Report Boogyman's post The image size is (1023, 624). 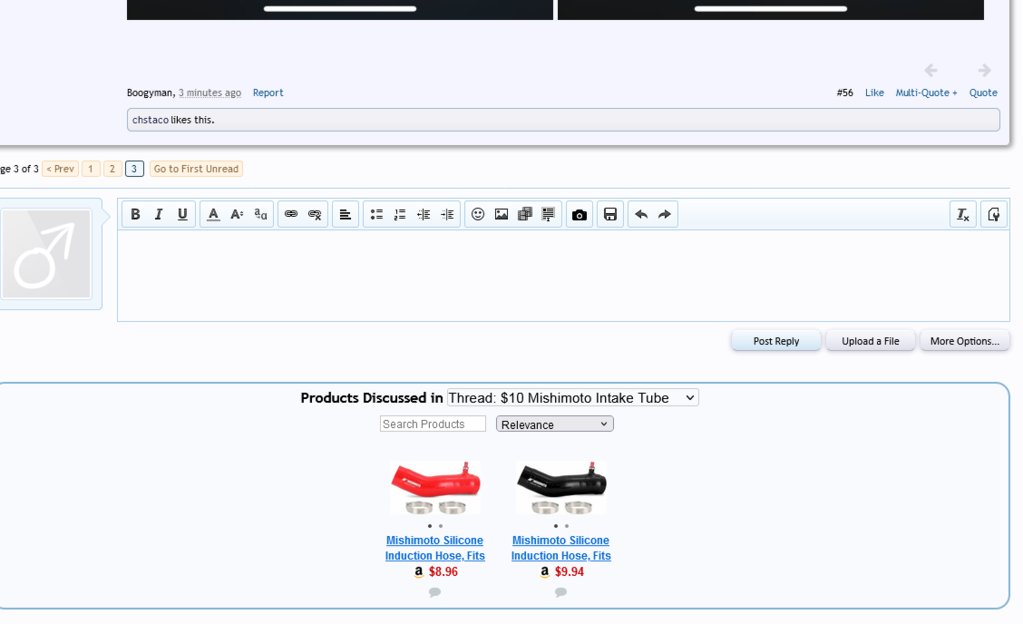[x=267, y=93]
